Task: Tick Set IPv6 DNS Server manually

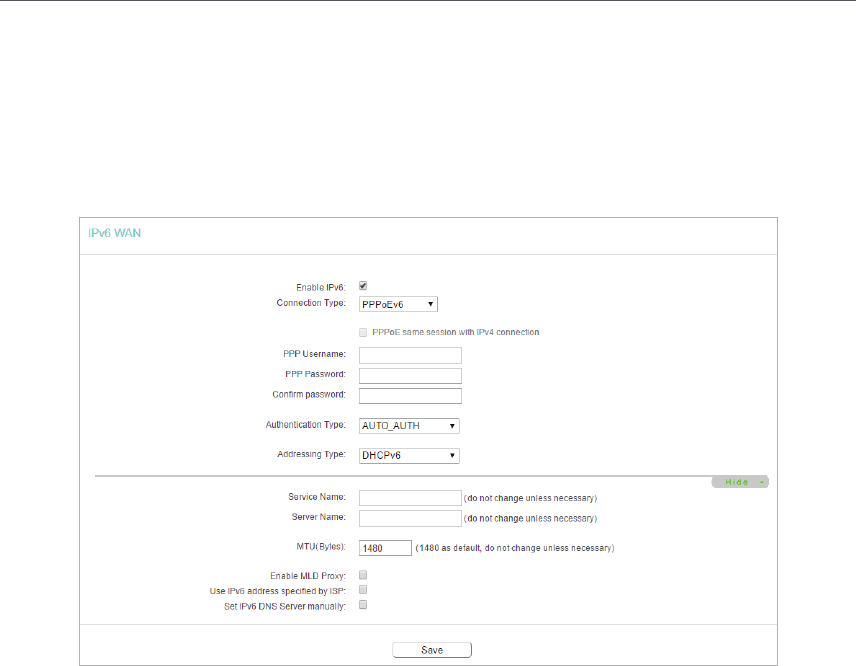Action: coord(363,605)
